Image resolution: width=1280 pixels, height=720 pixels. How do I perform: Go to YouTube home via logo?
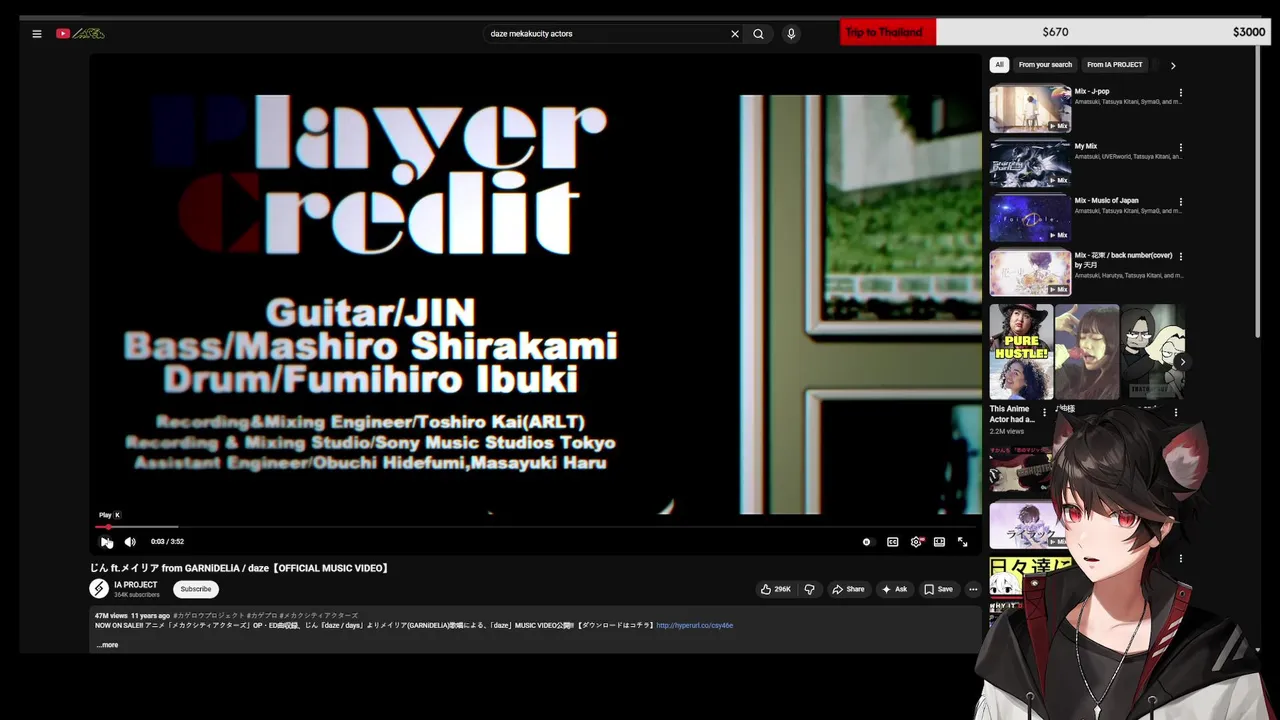click(x=80, y=34)
